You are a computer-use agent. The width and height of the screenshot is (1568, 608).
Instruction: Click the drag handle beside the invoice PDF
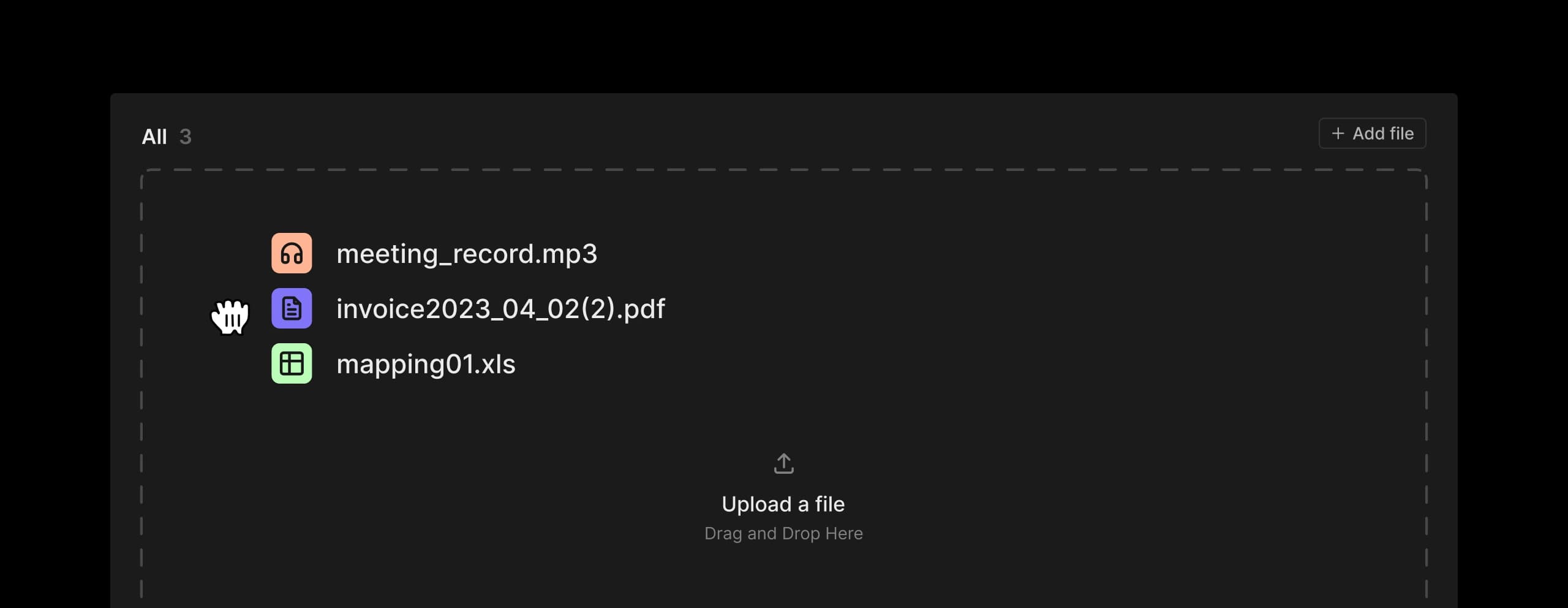point(230,316)
